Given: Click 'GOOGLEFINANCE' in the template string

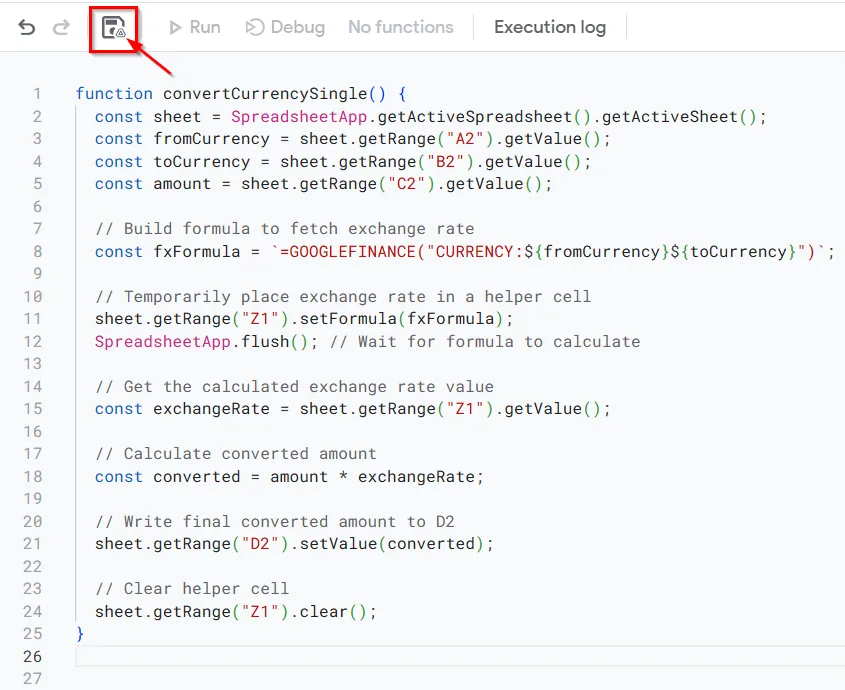Looking at the screenshot, I should pyautogui.click(x=352, y=252).
